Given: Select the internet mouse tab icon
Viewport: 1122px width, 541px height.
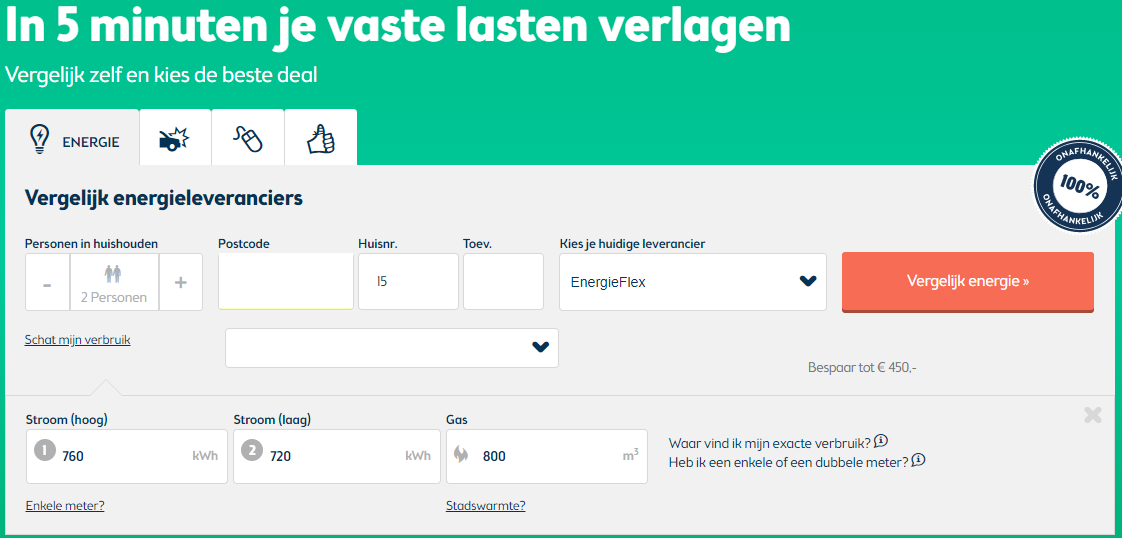Looking at the screenshot, I should (248, 139).
